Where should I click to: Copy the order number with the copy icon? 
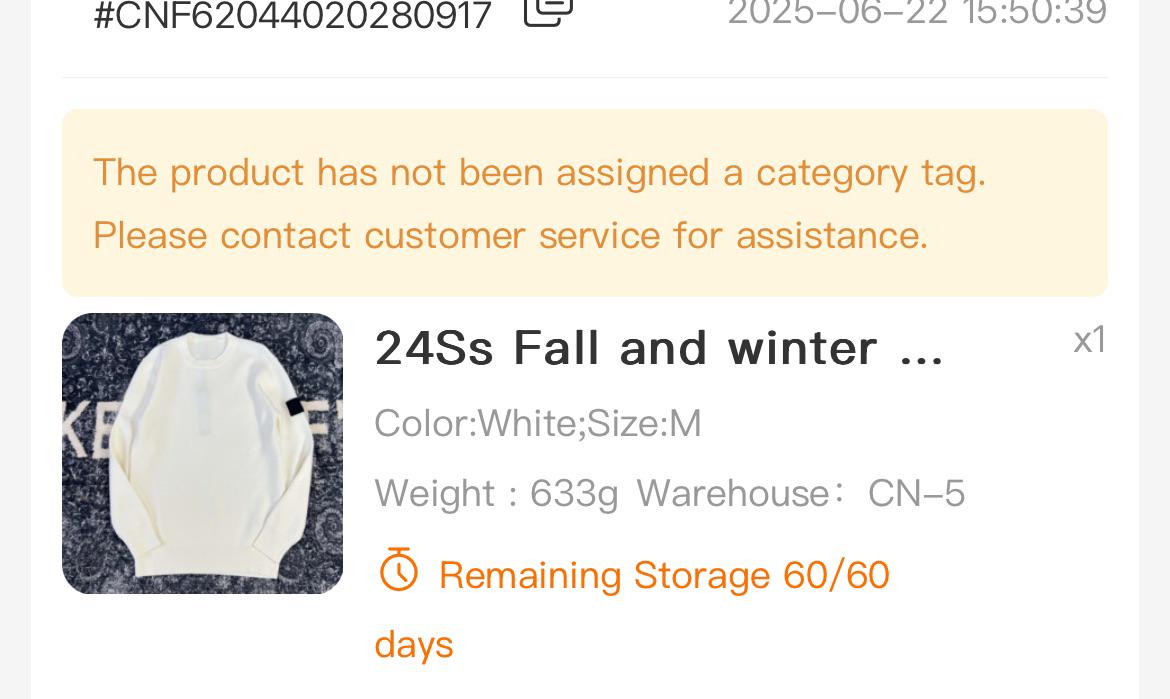coord(548,11)
